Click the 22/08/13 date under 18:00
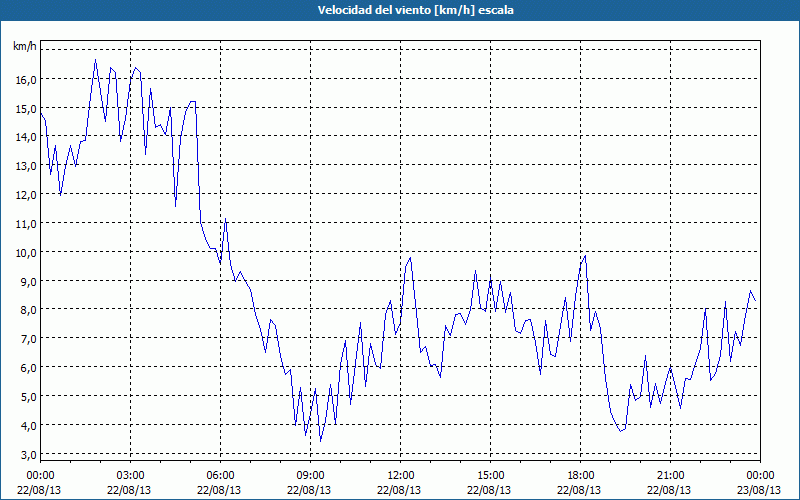The width and height of the screenshot is (800, 500). click(x=579, y=490)
